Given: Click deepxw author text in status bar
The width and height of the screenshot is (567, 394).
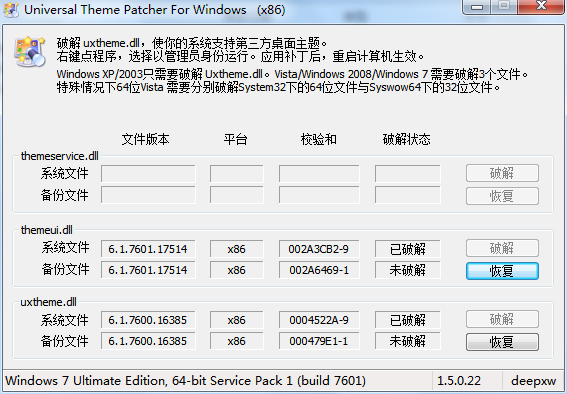Looking at the screenshot, I should click(x=533, y=381).
